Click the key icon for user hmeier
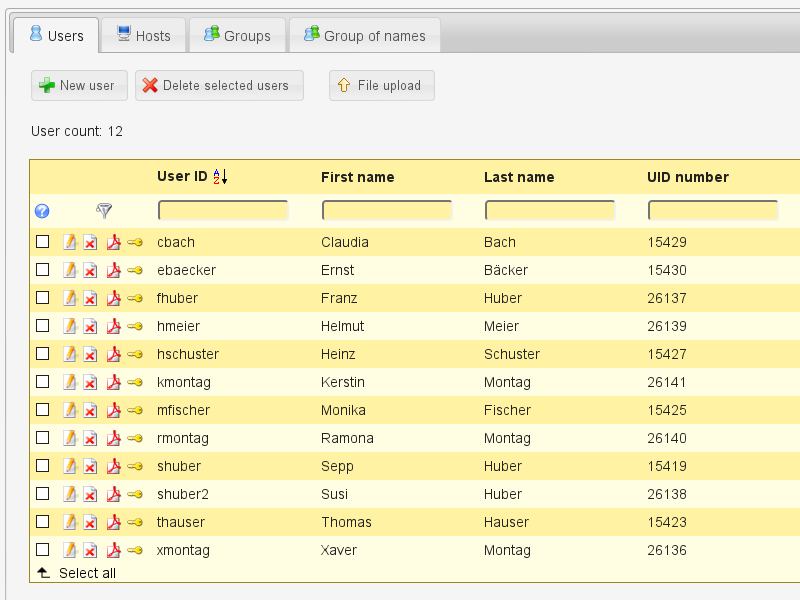 (135, 326)
